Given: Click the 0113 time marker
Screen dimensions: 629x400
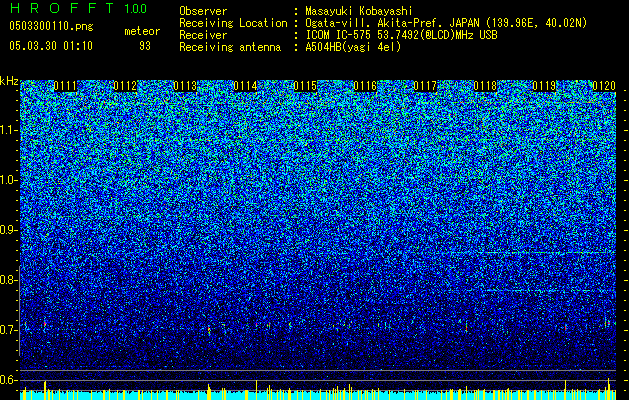Looking at the screenshot, I should pyautogui.click(x=185, y=86).
